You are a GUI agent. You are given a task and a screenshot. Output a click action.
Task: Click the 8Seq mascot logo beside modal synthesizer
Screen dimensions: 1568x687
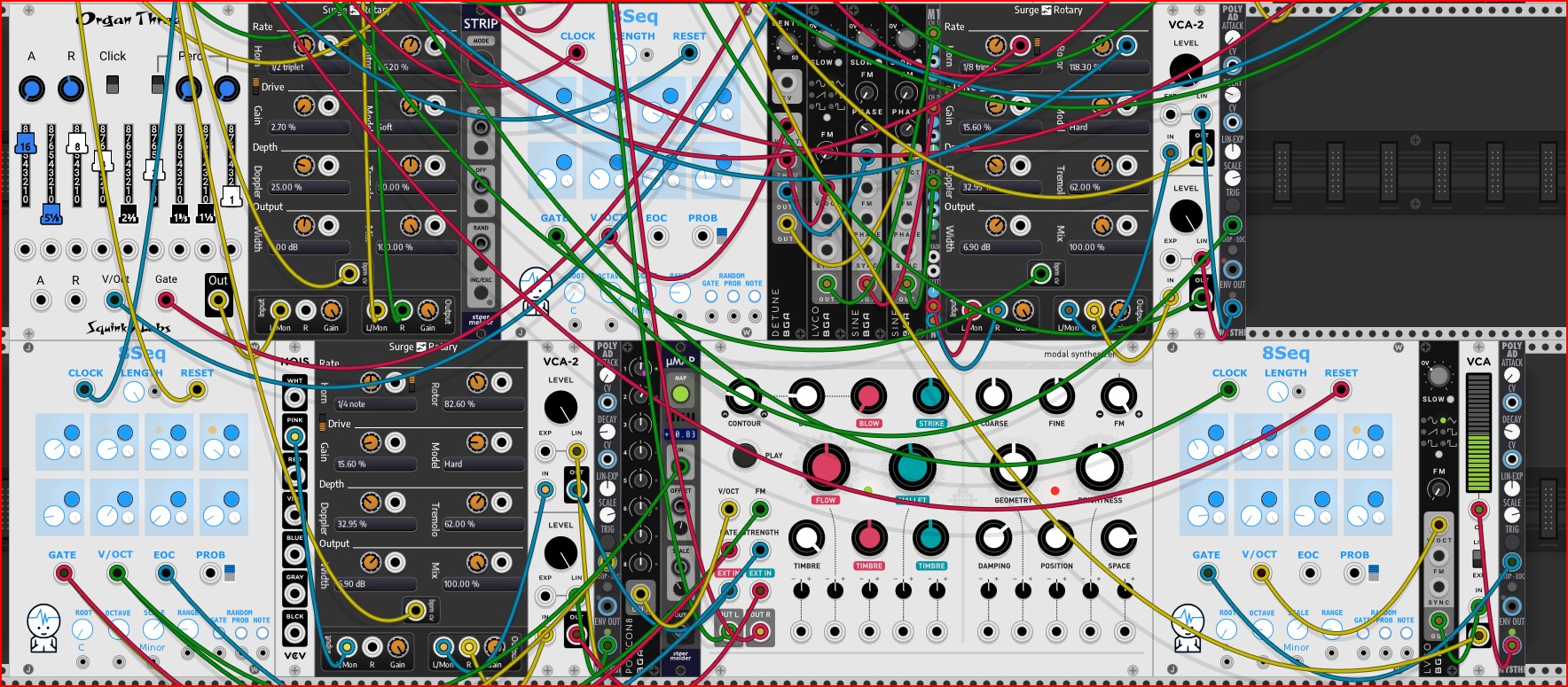1187,628
